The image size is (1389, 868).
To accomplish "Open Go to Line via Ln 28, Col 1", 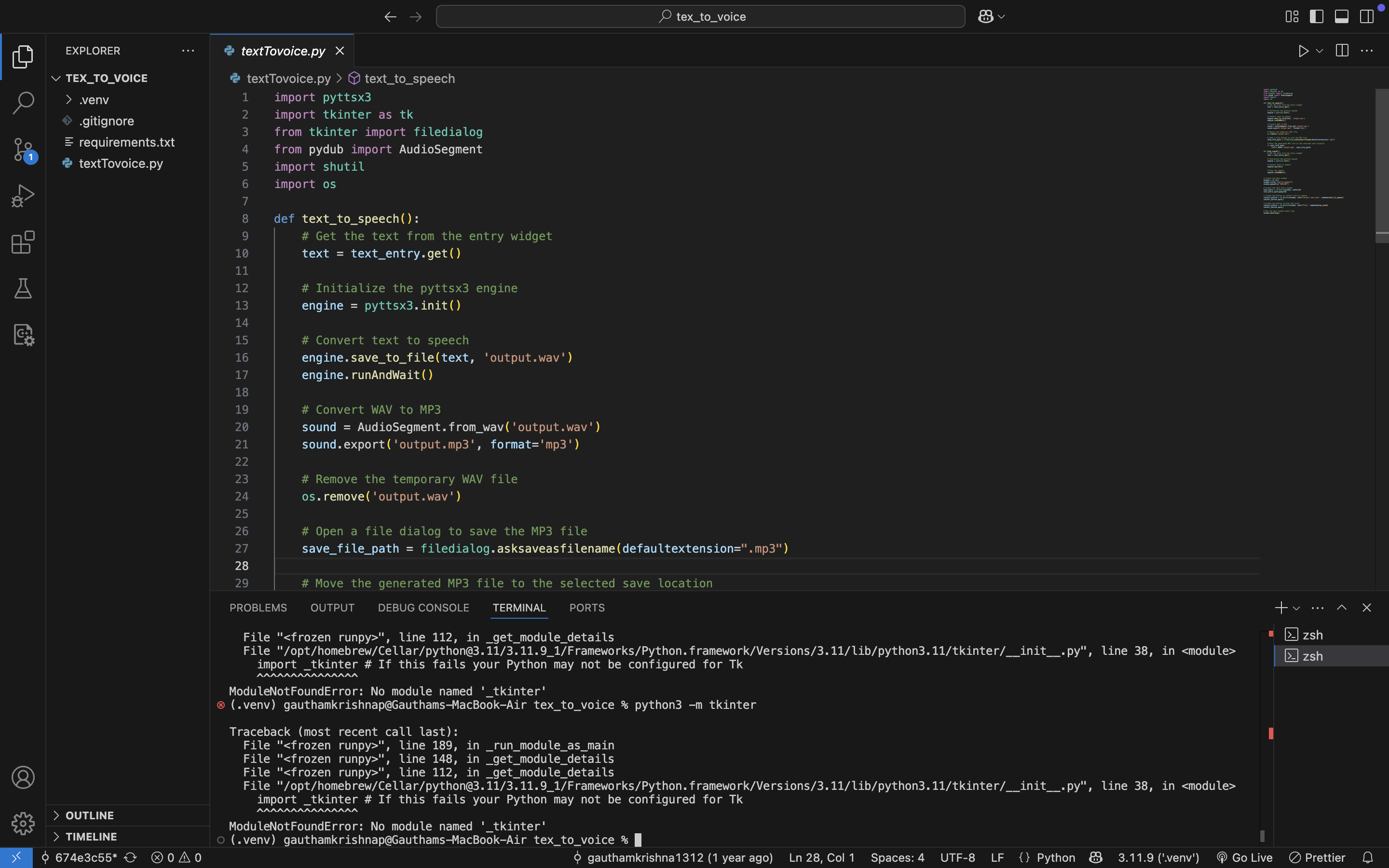I will tap(821, 858).
